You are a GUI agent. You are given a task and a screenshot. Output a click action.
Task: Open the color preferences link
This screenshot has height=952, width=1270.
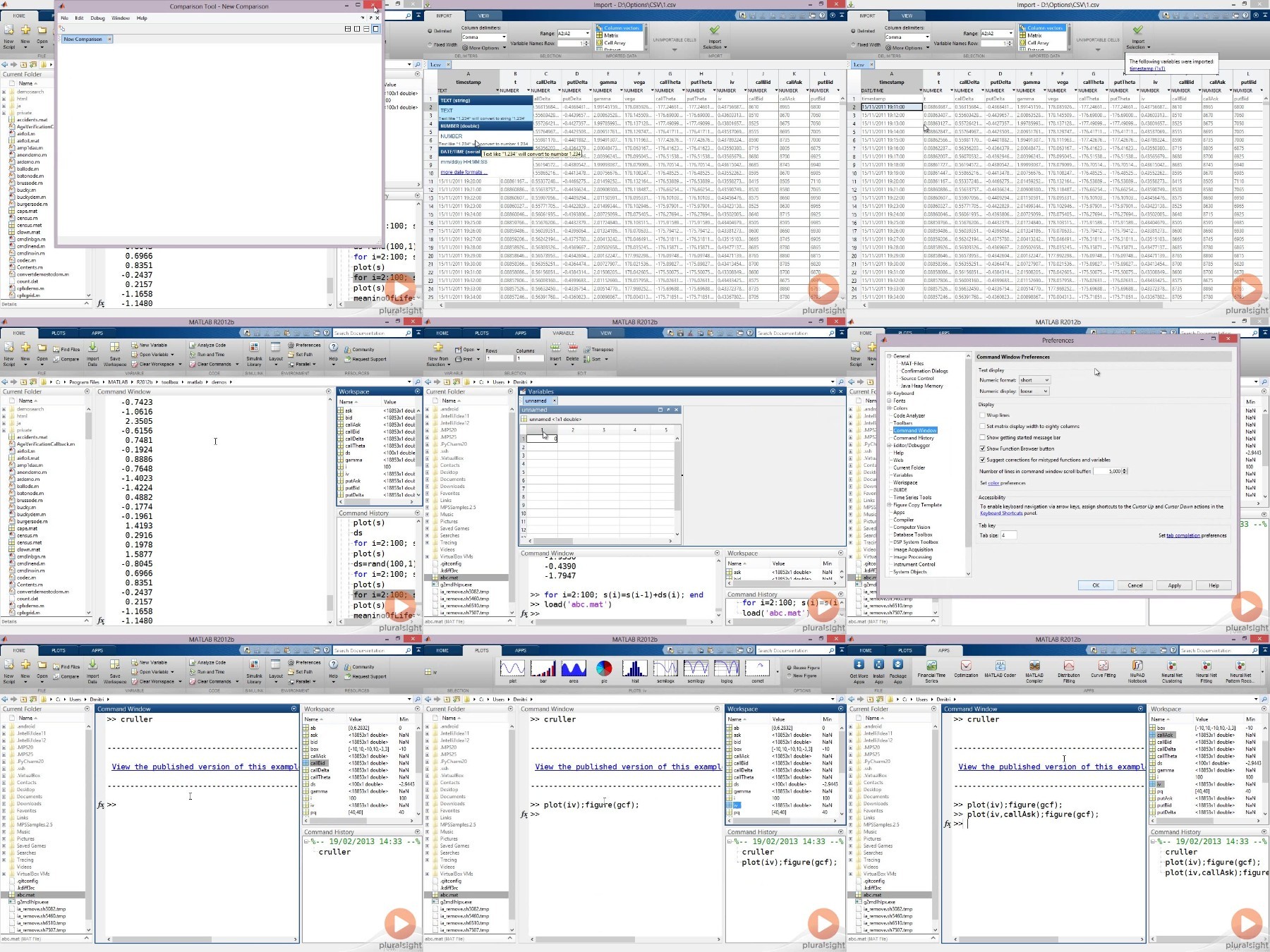coord(993,483)
